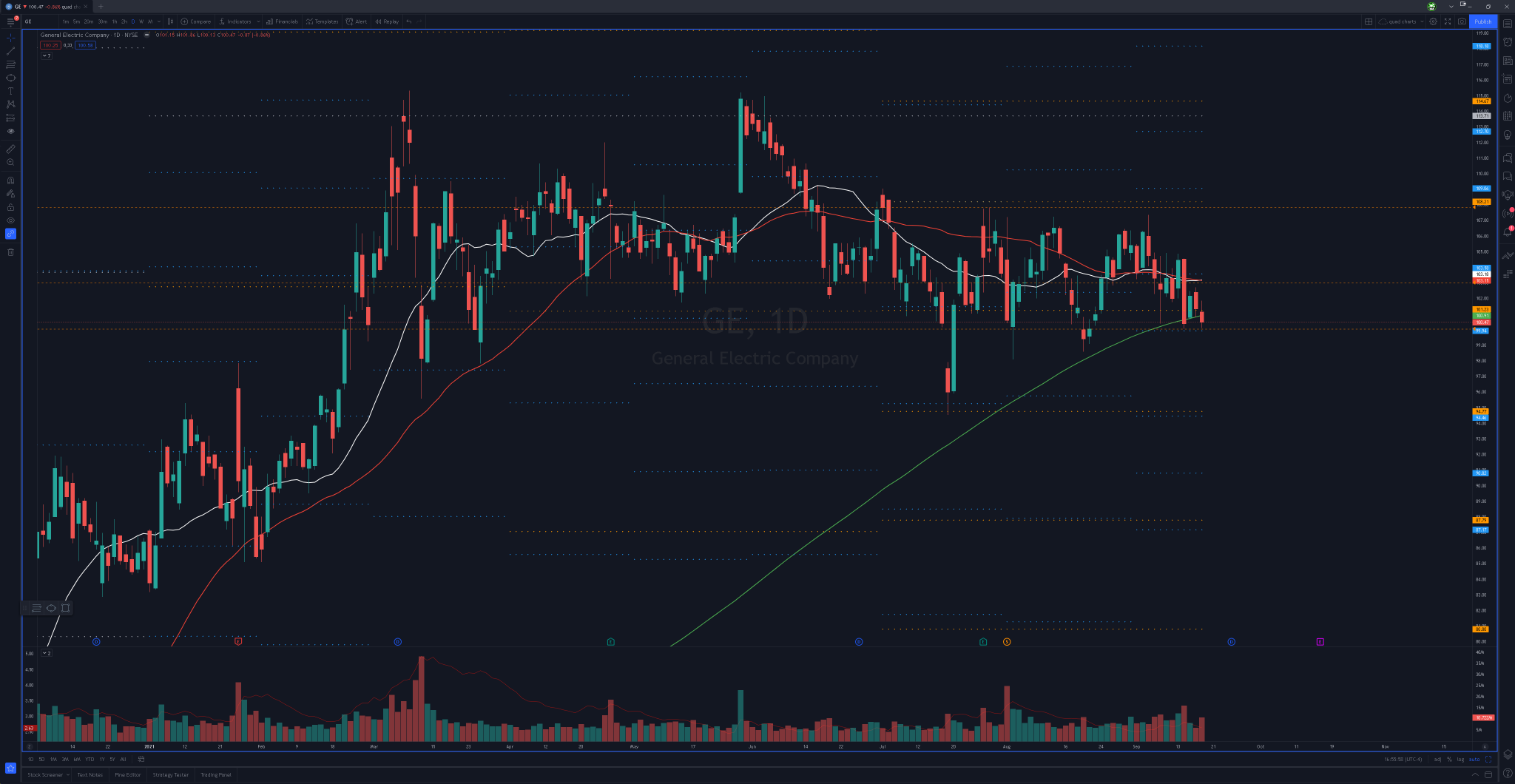Open the quad charts layout dropdown
This screenshot has width=1515, height=784.
tap(1401, 21)
